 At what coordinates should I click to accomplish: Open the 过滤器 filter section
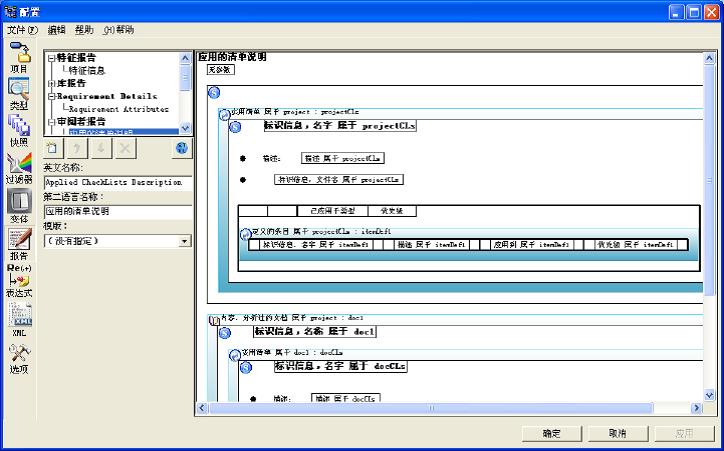[19, 168]
